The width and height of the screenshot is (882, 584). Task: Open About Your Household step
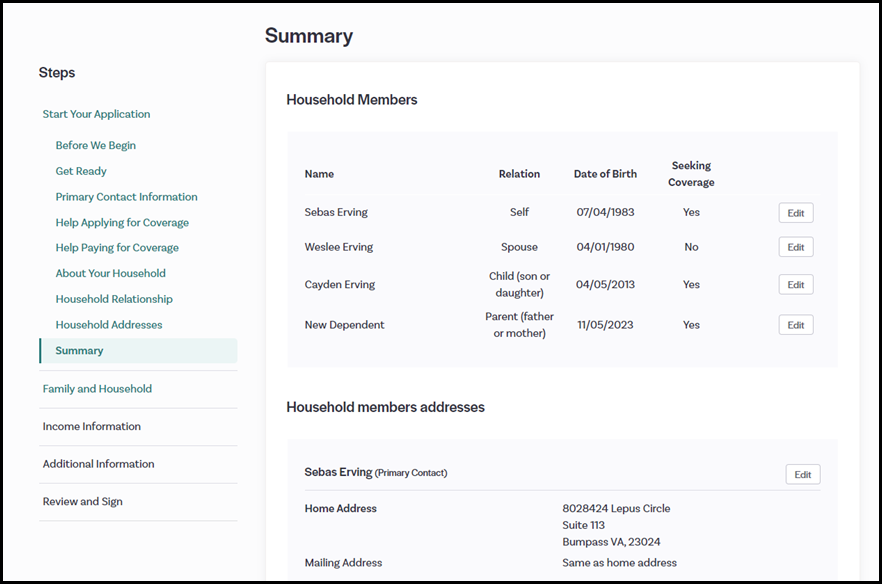[110, 273]
